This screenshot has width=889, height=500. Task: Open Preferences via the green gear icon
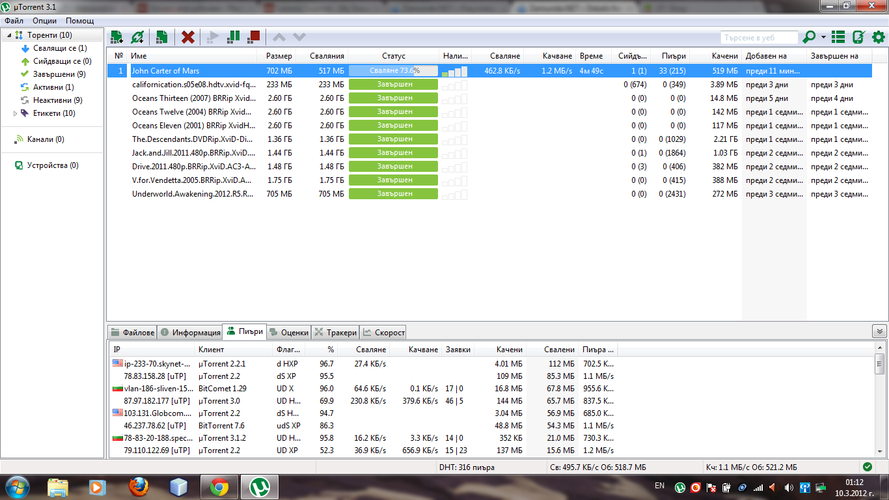(878, 37)
